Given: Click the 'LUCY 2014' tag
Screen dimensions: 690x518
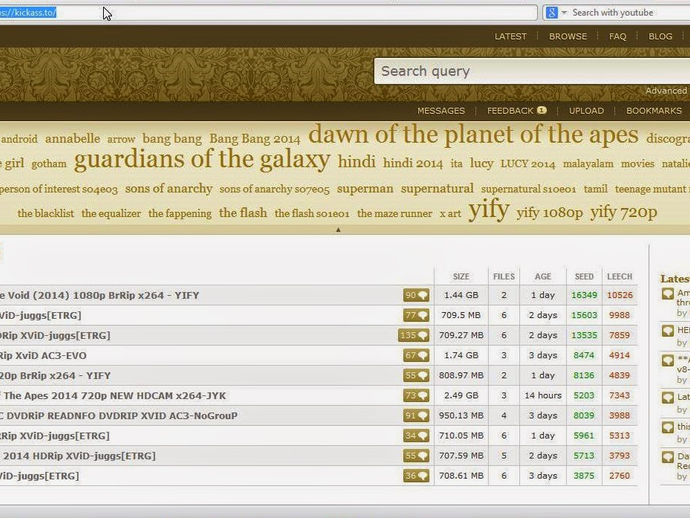Looking at the screenshot, I should pyautogui.click(x=528, y=164).
